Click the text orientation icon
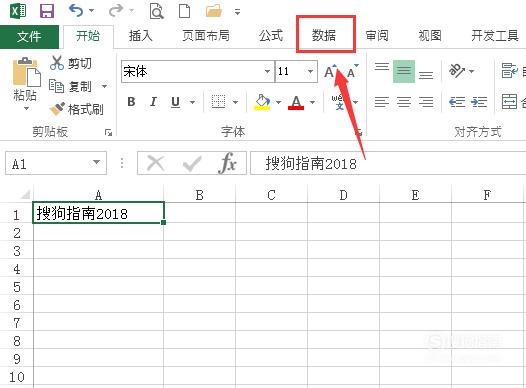 (x=457, y=71)
